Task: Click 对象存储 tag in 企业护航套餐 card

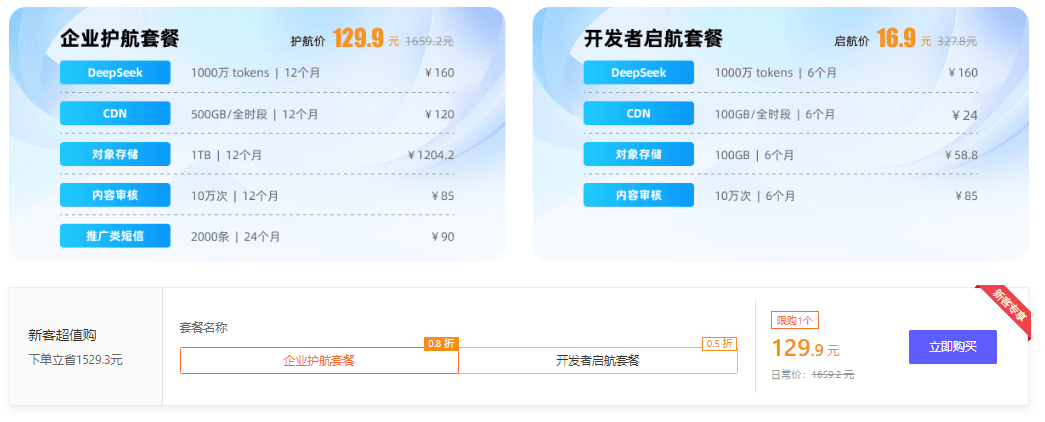Action: [x=115, y=155]
